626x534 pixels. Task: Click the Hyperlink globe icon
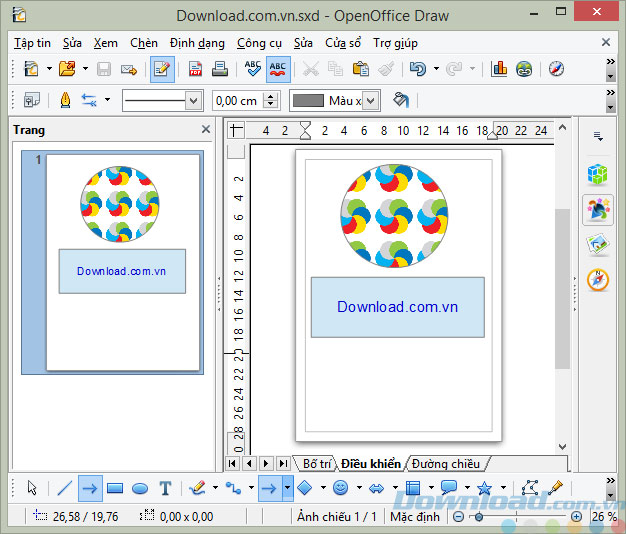coord(524,69)
